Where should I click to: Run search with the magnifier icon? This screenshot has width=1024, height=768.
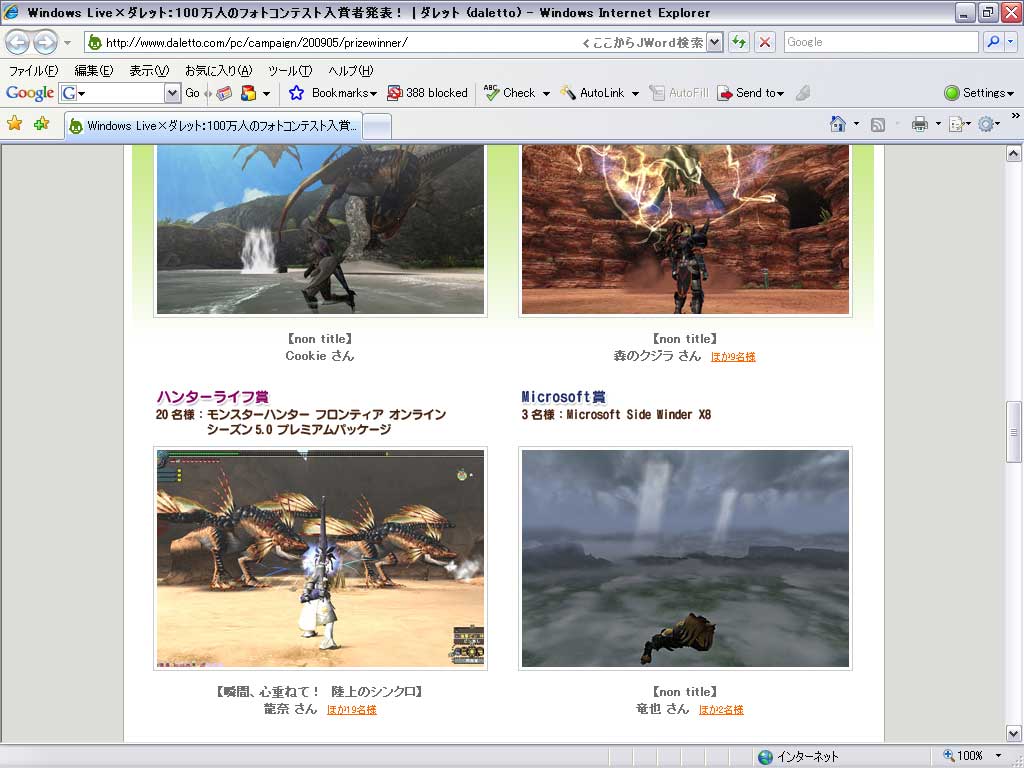pyautogui.click(x=993, y=42)
